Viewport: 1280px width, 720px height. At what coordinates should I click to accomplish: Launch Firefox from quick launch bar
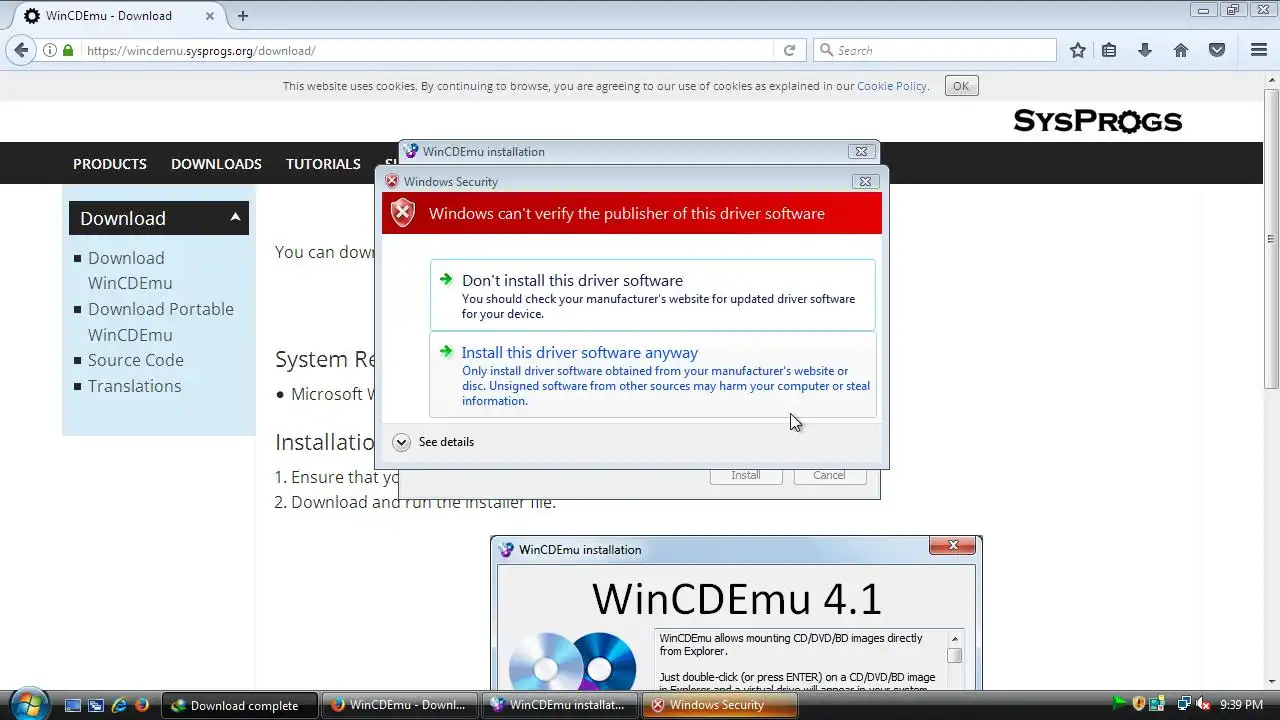pos(142,705)
